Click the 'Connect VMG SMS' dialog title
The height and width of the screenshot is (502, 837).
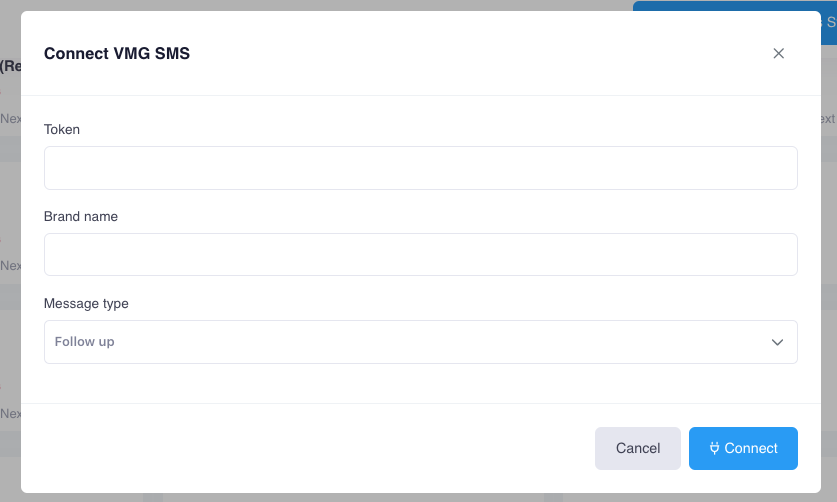[x=117, y=54]
